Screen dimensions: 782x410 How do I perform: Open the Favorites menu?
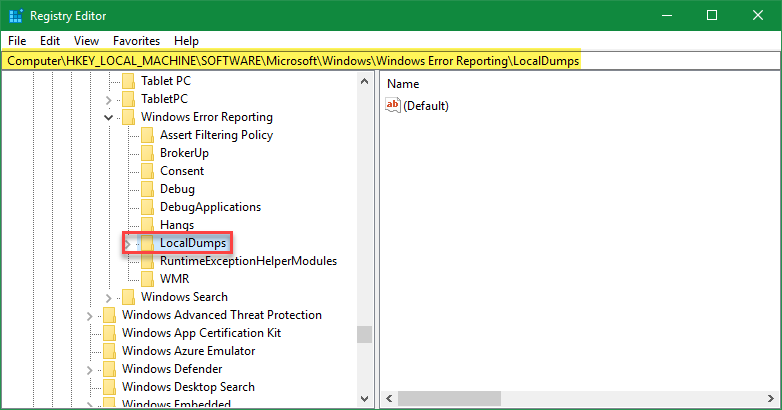tap(136, 41)
